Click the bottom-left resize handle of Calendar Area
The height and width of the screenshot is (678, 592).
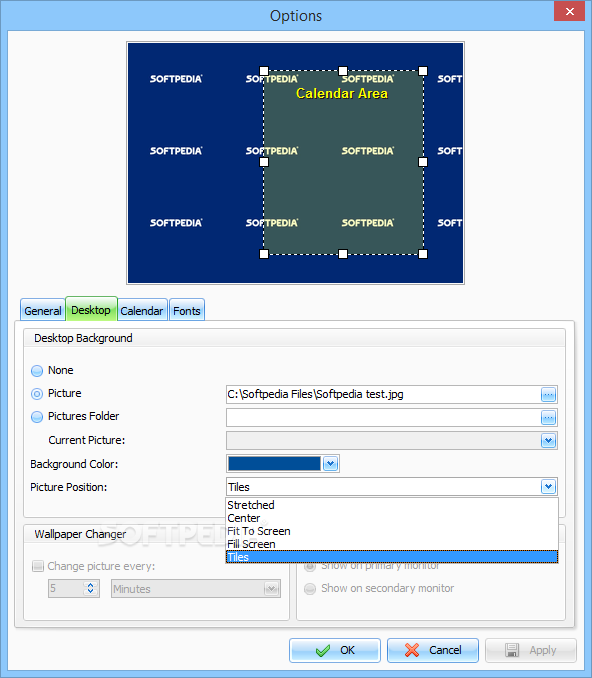(x=264, y=254)
